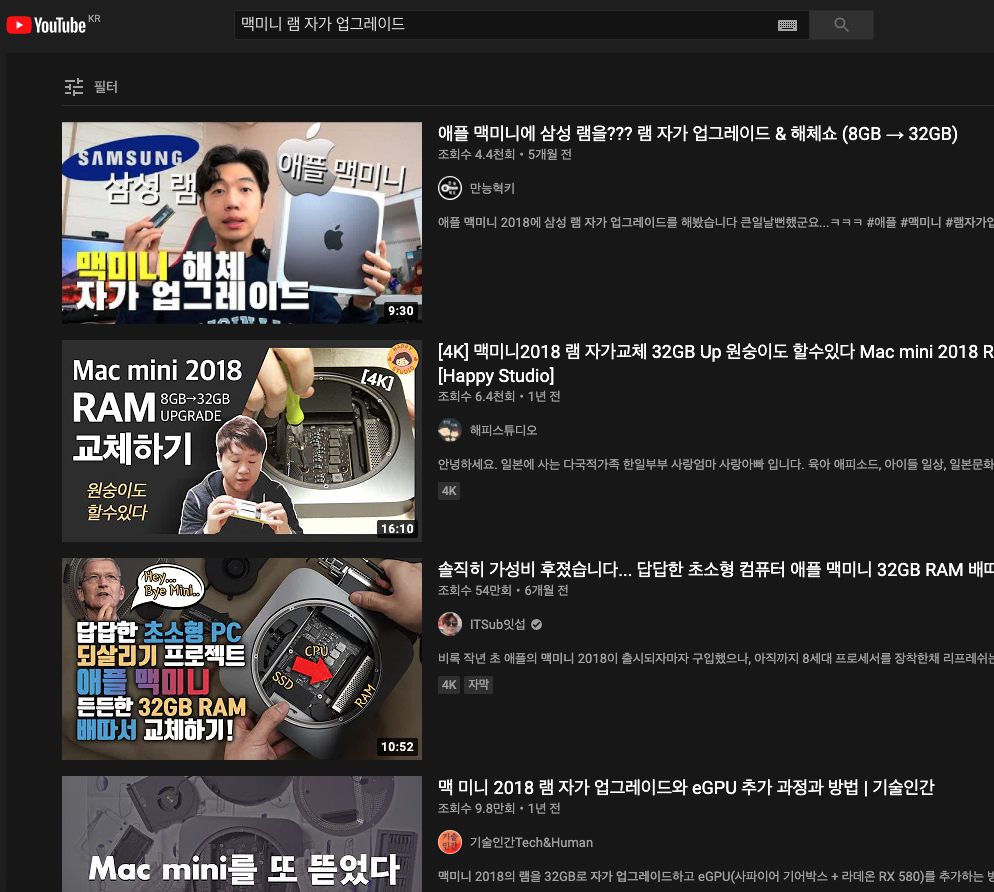Viewport: 994px width, 892px height.
Task: Click description starting 맥미니 2018의 램을 32GB로
Action: click(716, 877)
